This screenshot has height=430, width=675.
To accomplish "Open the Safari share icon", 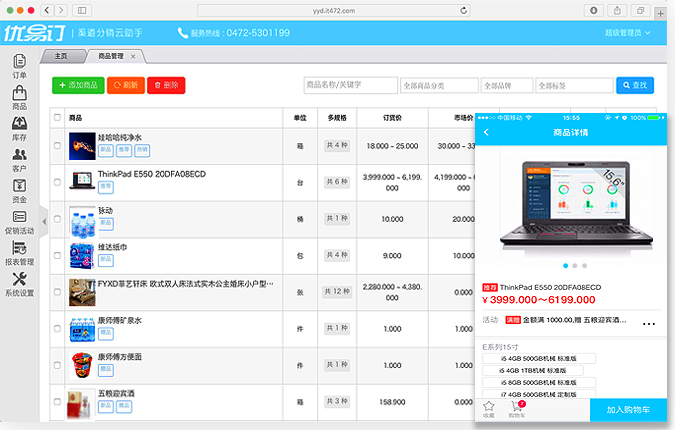I will tap(617, 10).
